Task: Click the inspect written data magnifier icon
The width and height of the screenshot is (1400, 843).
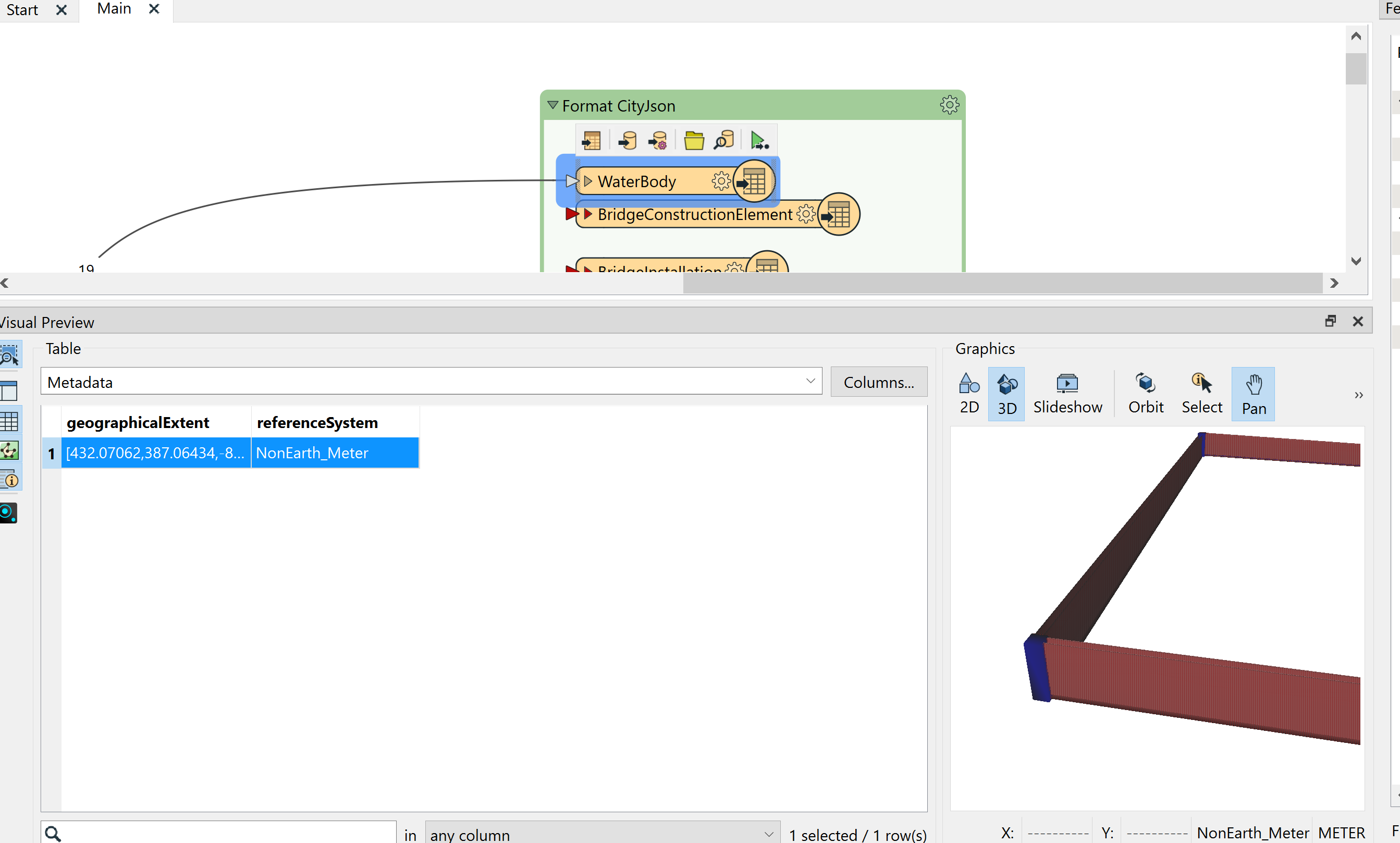Action: click(724, 140)
